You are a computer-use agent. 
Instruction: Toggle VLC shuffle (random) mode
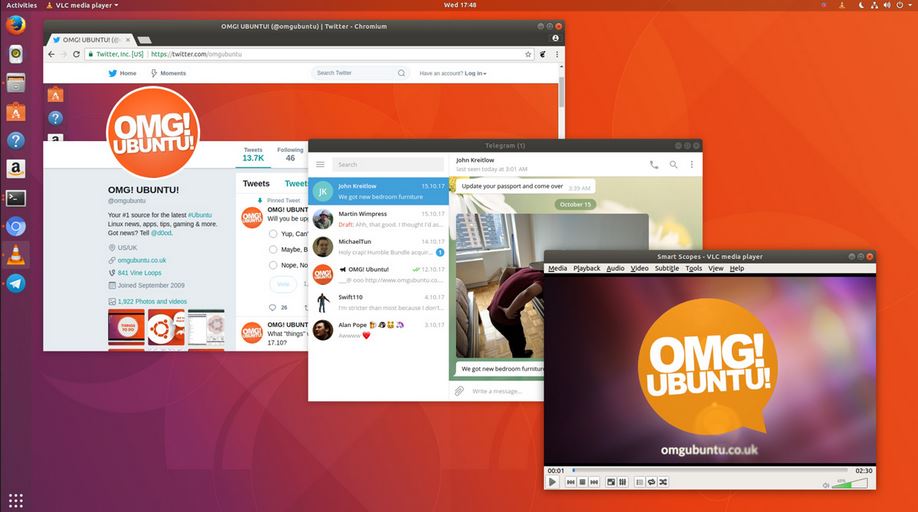[x=663, y=482]
